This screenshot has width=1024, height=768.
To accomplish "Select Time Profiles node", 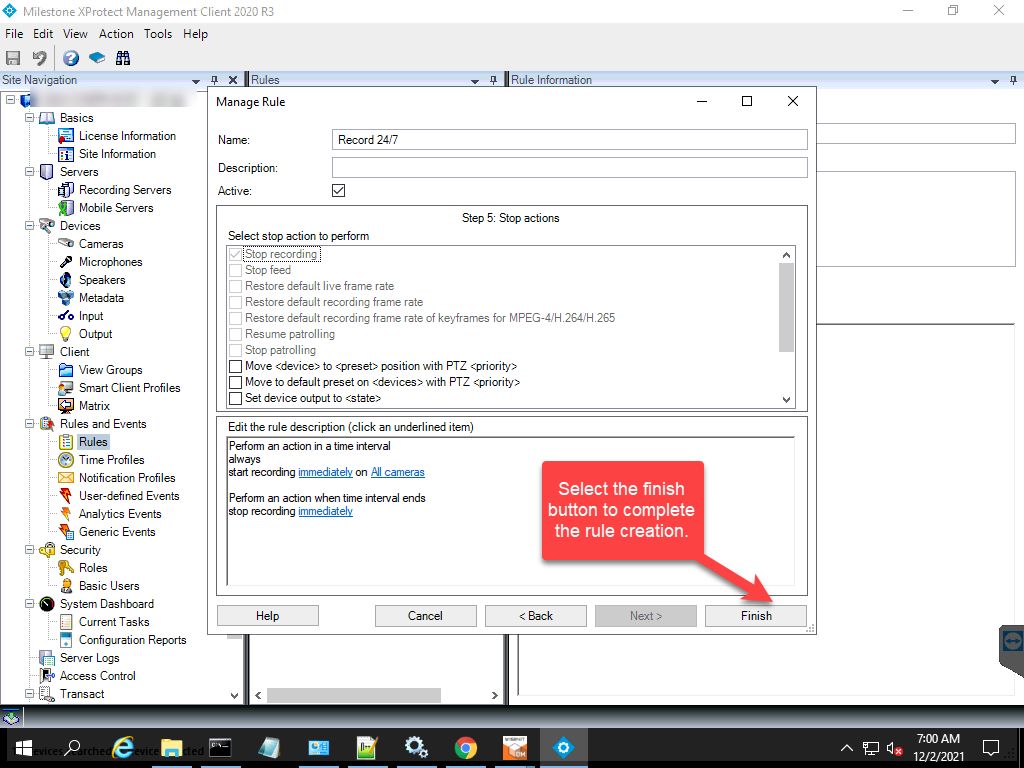I will [111, 460].
